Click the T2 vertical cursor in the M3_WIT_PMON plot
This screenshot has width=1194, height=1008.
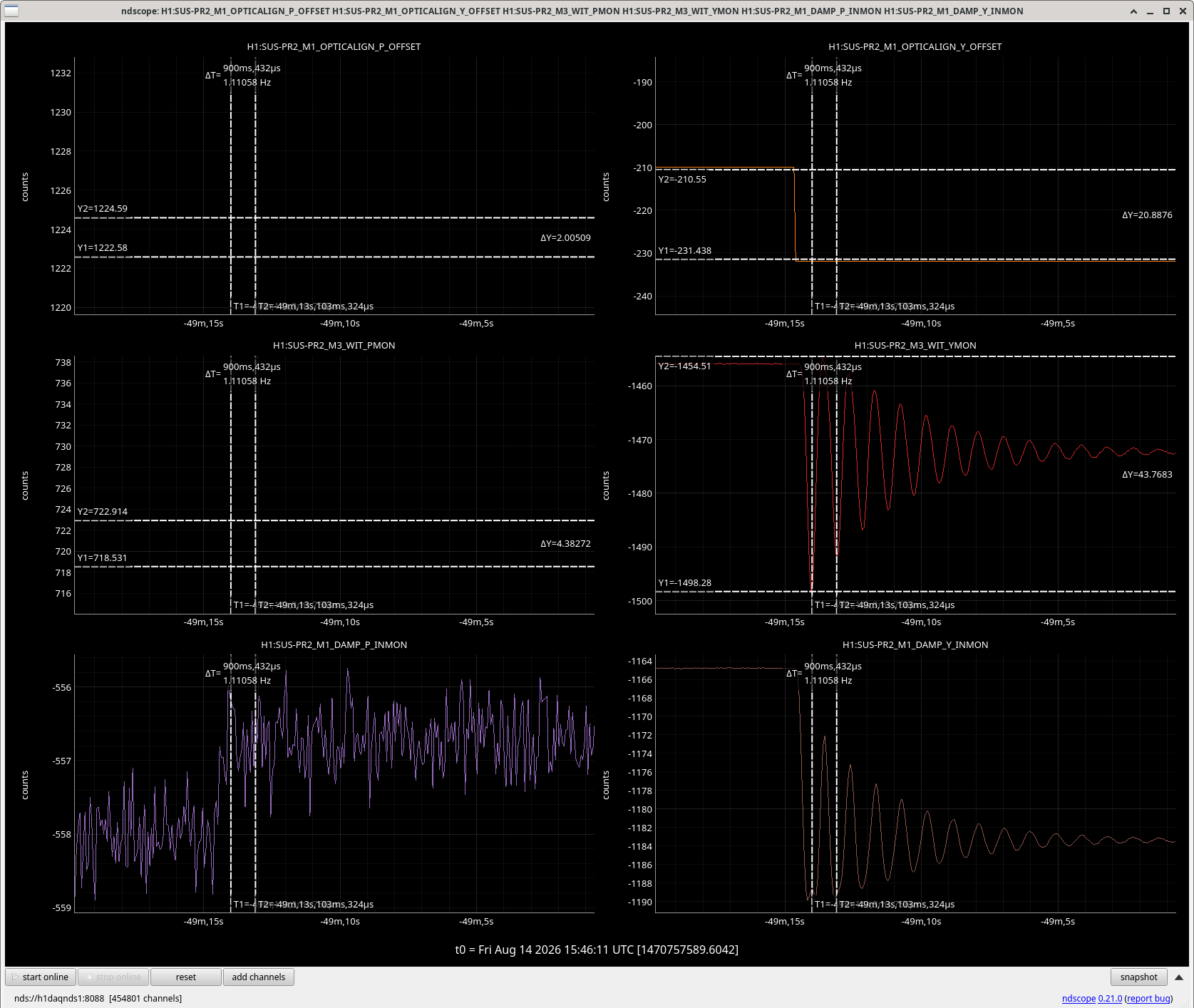pos(255,485)
